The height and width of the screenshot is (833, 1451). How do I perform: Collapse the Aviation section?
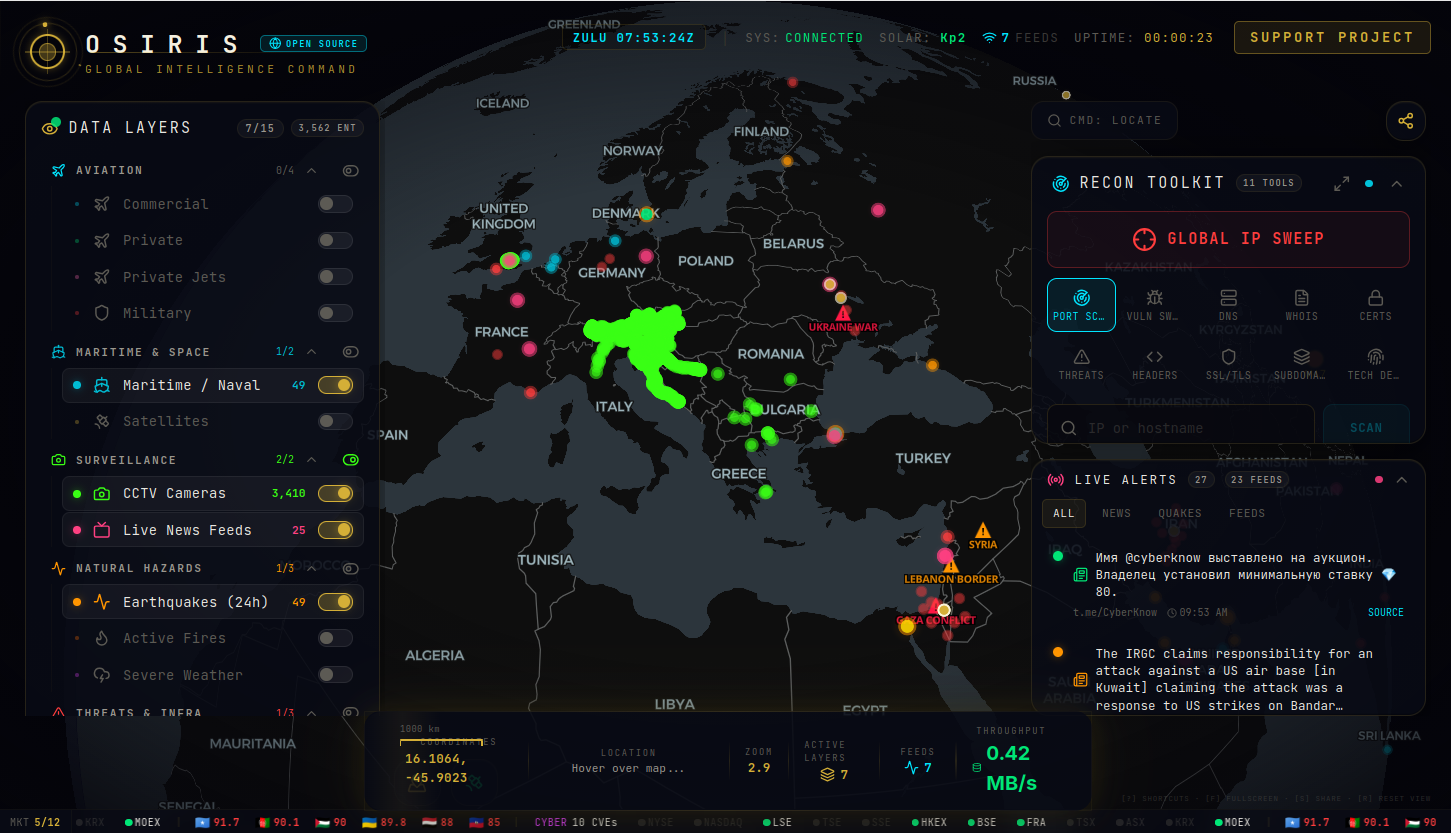pos(311,170)
